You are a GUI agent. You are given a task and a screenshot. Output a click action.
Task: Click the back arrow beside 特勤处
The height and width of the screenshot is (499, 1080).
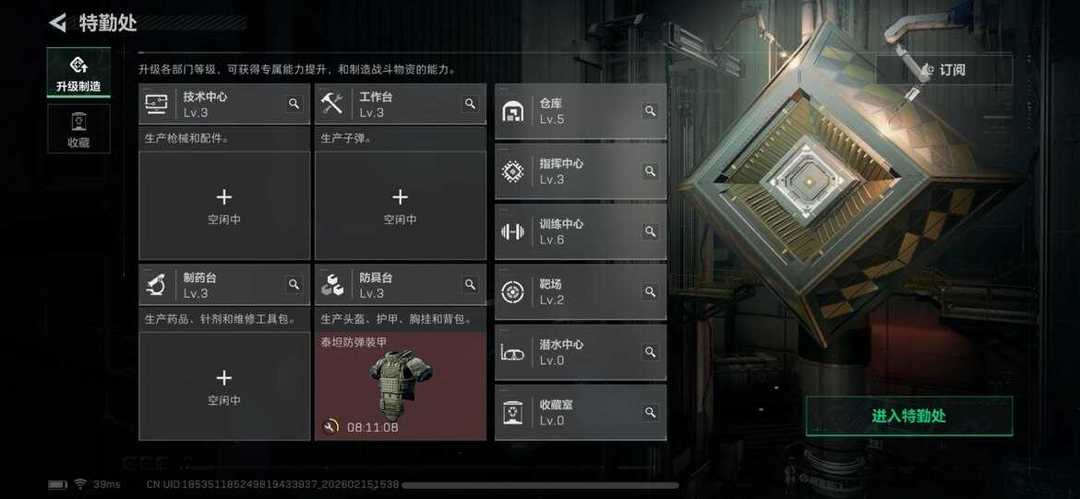(58, 23)
